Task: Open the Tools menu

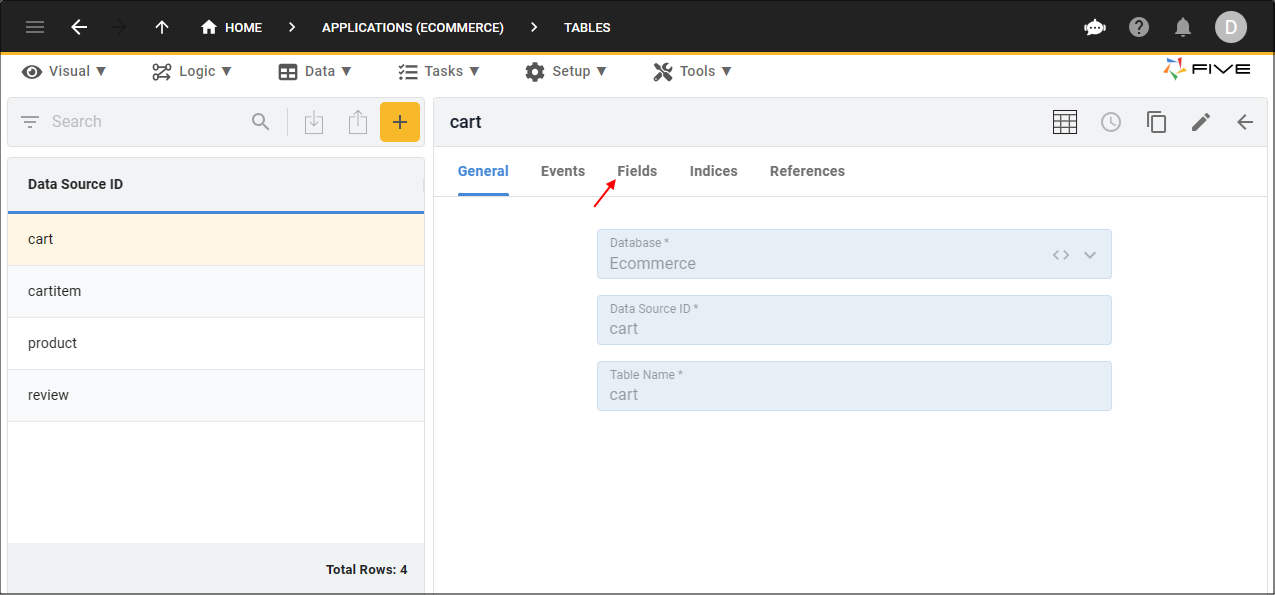Action: [692, 71]
